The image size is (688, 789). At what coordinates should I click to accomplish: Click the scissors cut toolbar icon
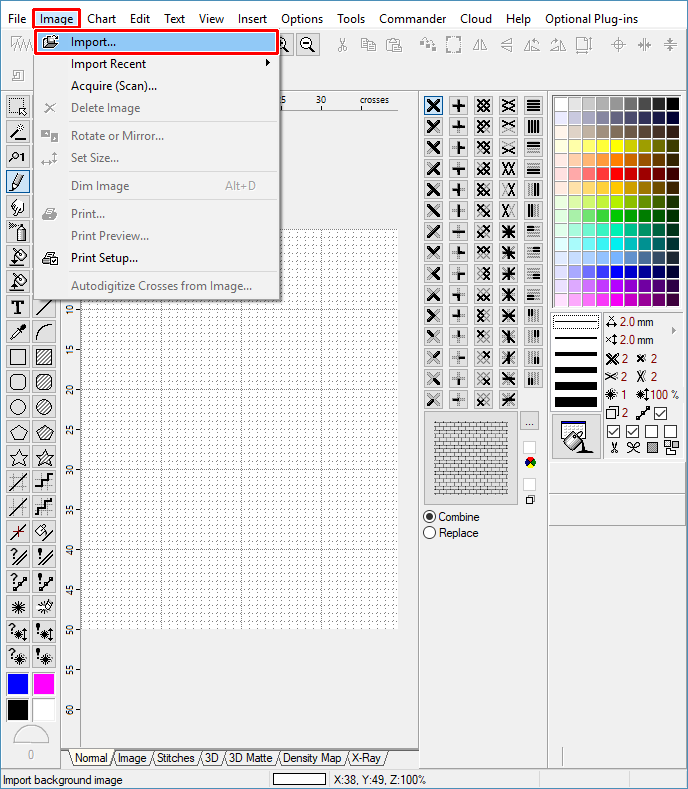click(x=342, y=45)
